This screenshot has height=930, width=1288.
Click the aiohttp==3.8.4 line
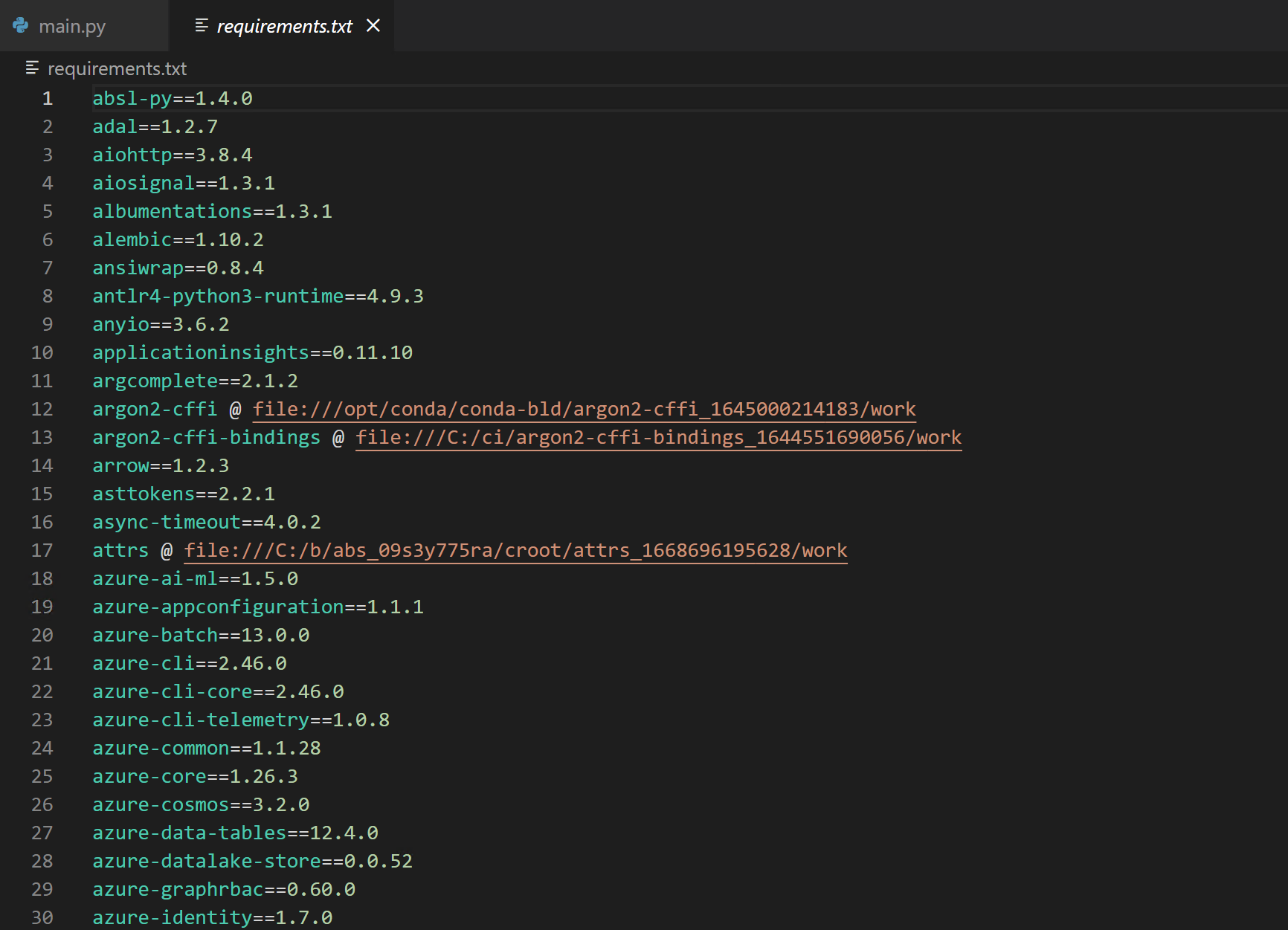tap(173, 155)
